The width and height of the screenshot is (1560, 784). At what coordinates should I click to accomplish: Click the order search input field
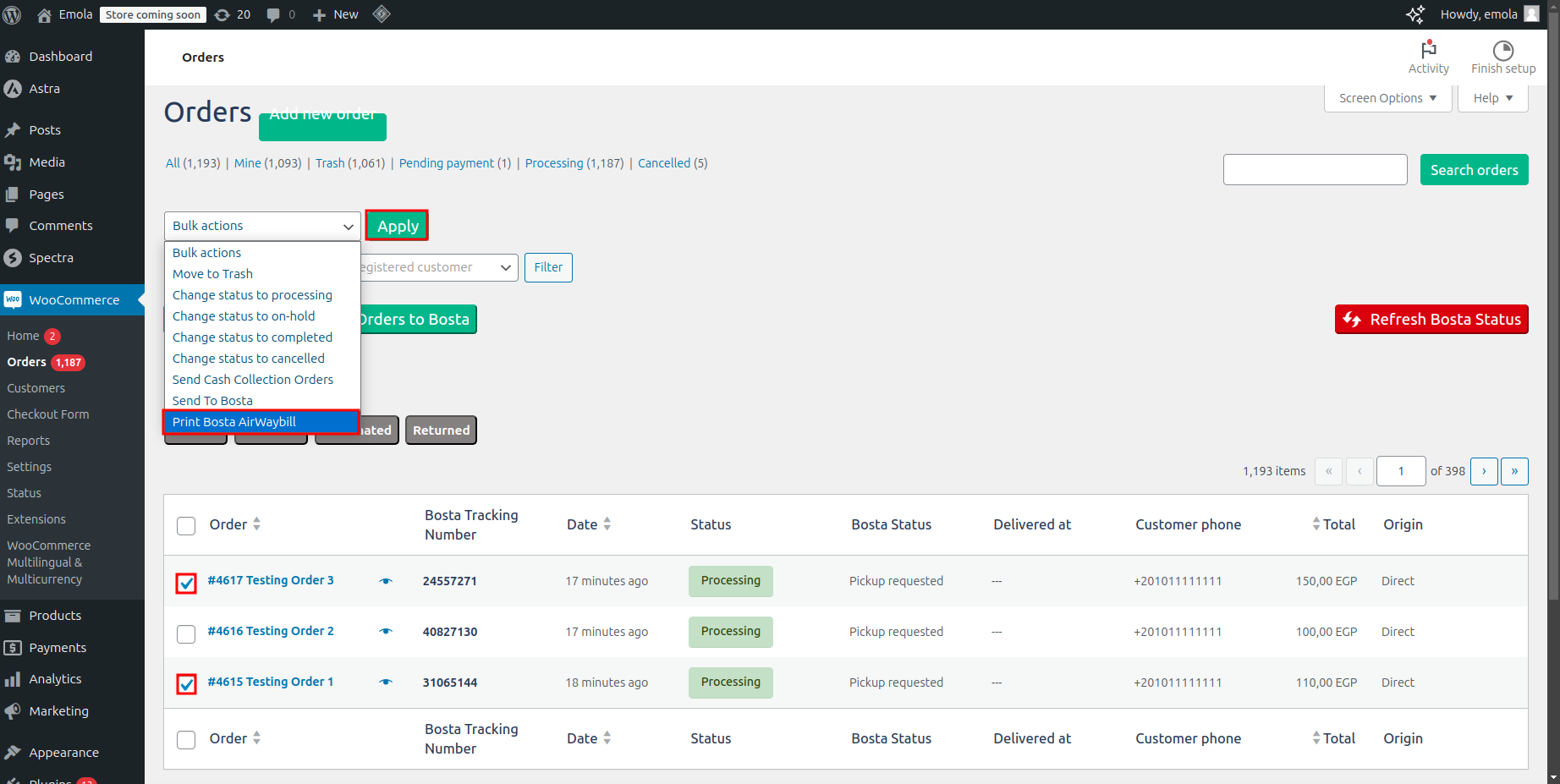[1315, 170]
